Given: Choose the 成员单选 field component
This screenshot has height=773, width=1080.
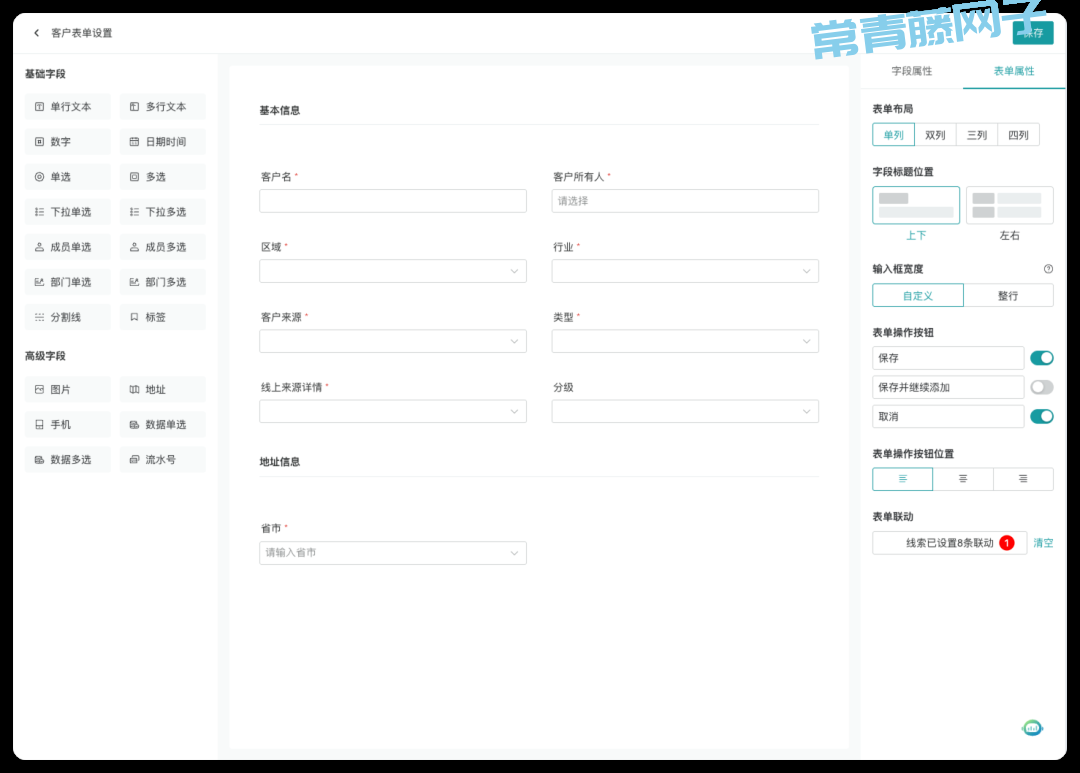Looking at the screenshot, I should click(x=68, y=247).
